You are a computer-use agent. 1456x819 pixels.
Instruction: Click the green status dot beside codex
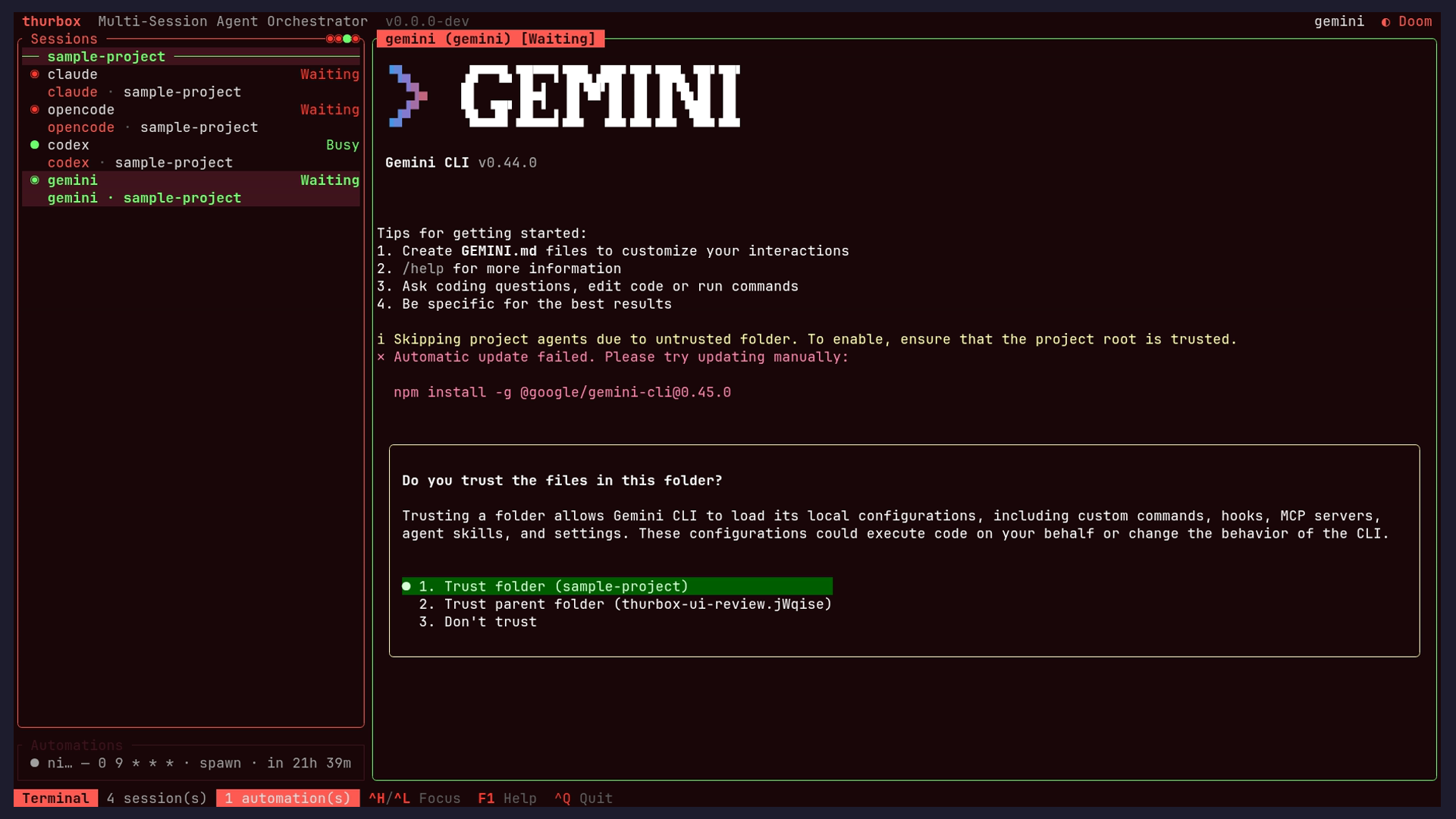pyautogui.click(x=34, y=145)
